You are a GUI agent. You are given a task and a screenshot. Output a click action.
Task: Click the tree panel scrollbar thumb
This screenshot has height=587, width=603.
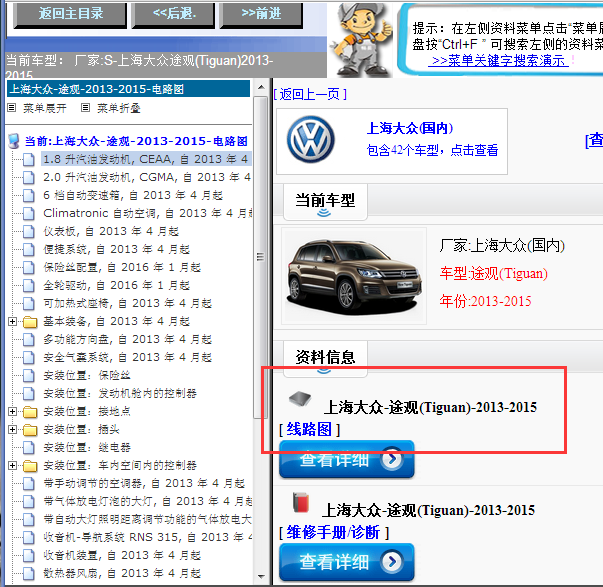tap(261, 257)
